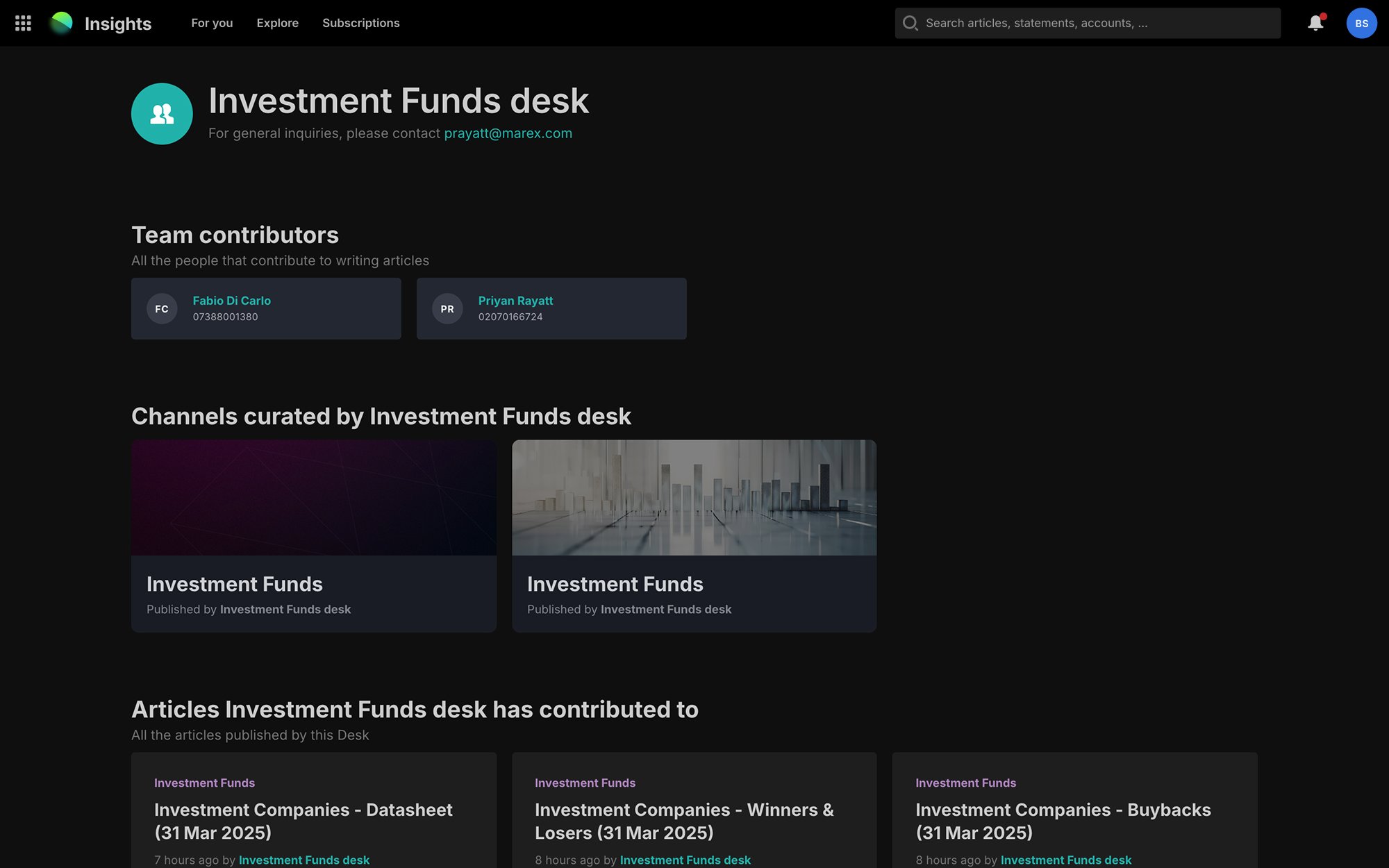Click Investment Funds tag on Buybacks card
1389x868 pixels.
[965, 783]
